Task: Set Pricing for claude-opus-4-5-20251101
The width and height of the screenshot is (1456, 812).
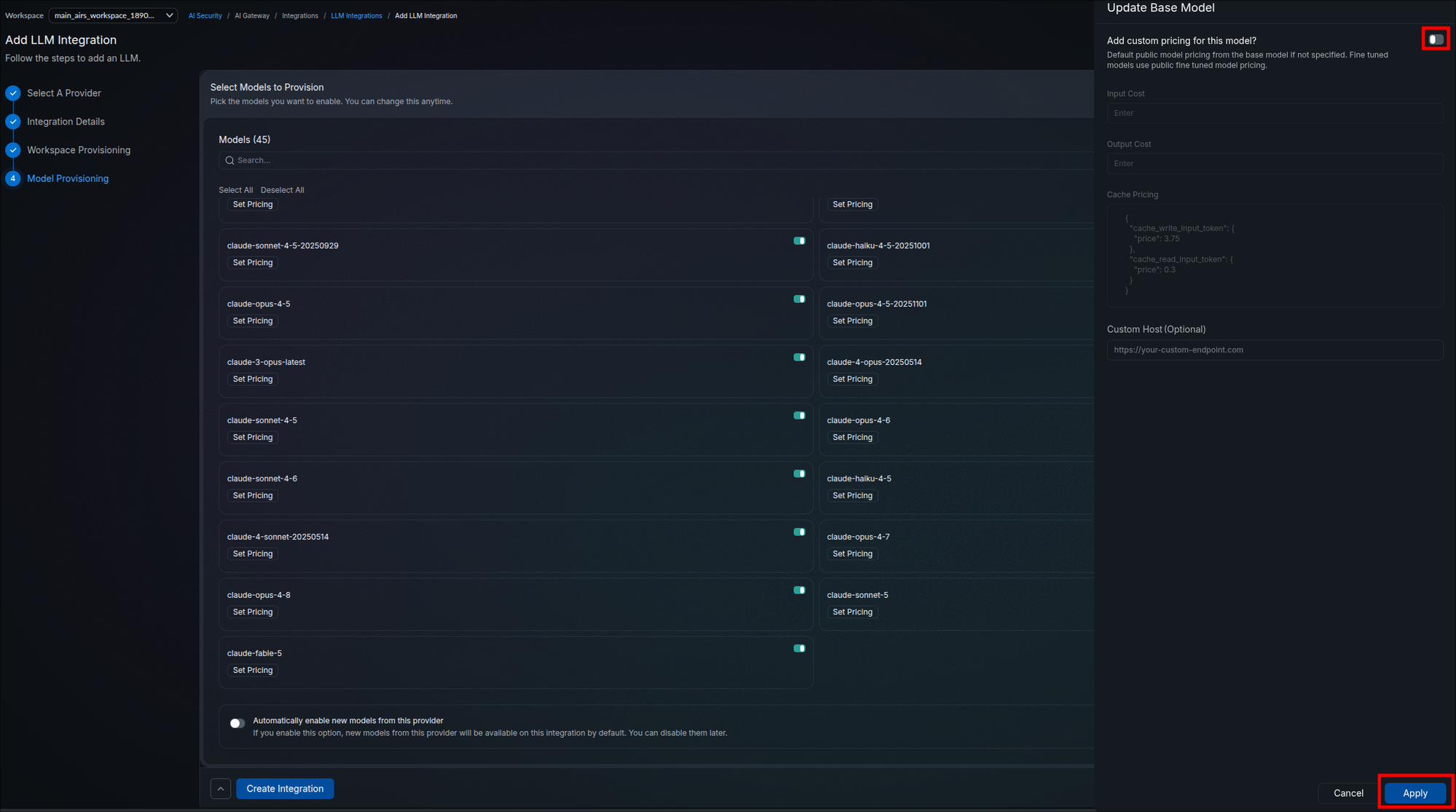Action: point(852,321)
